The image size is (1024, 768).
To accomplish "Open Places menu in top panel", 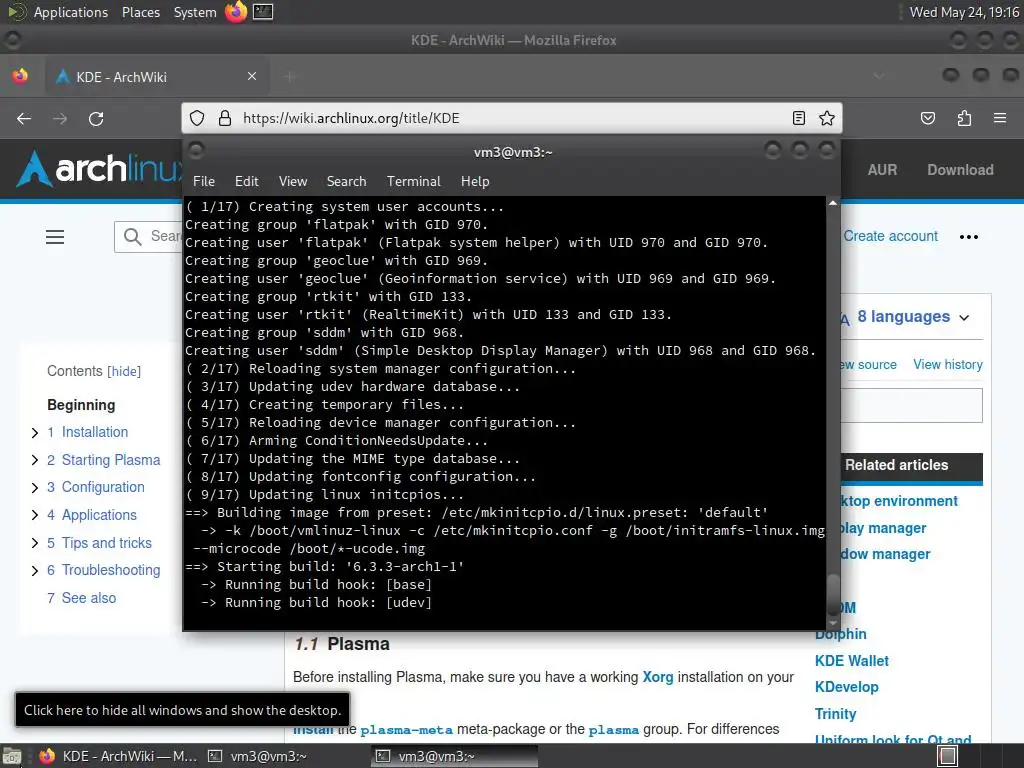I will click(x=140, y=12).
